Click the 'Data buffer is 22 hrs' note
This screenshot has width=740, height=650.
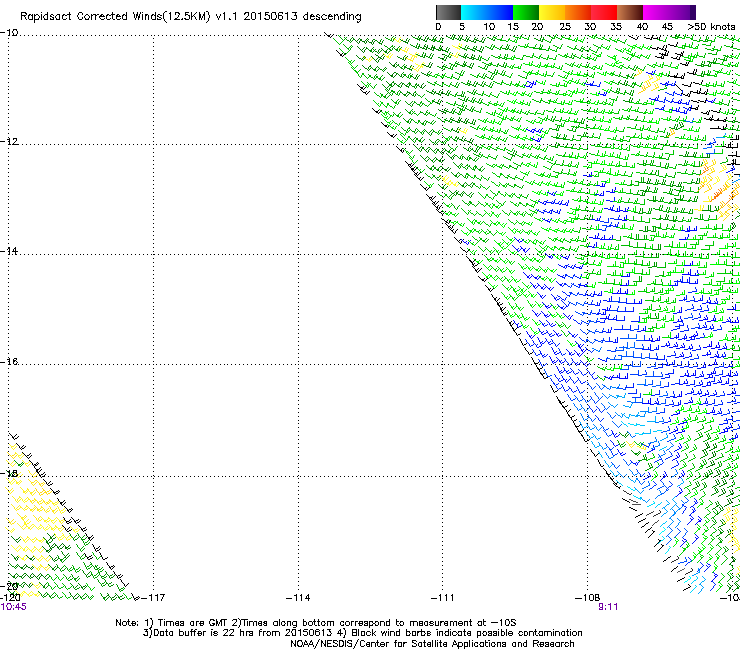click(362, 633)
